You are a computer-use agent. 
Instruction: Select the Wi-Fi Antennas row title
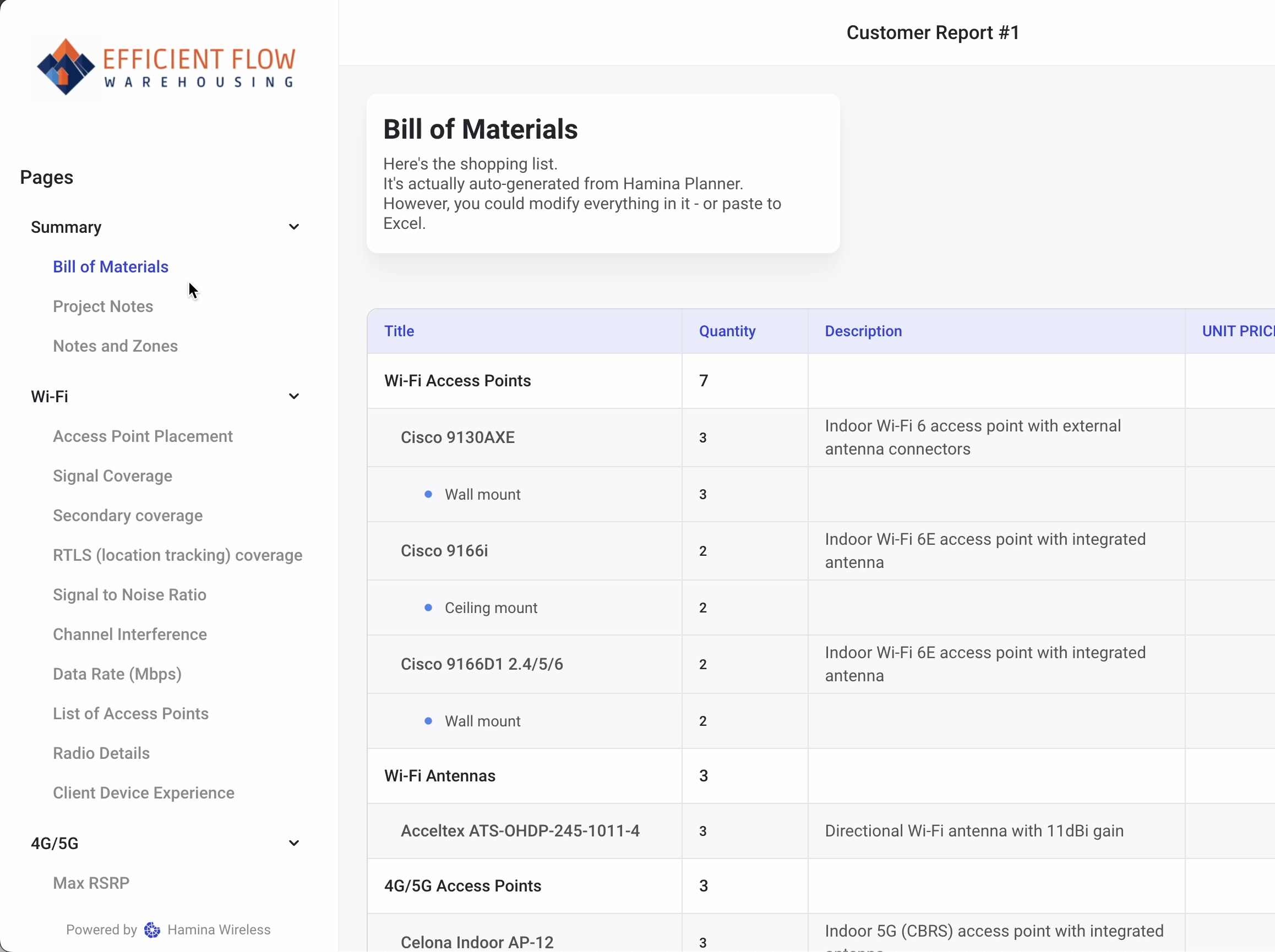440,776
